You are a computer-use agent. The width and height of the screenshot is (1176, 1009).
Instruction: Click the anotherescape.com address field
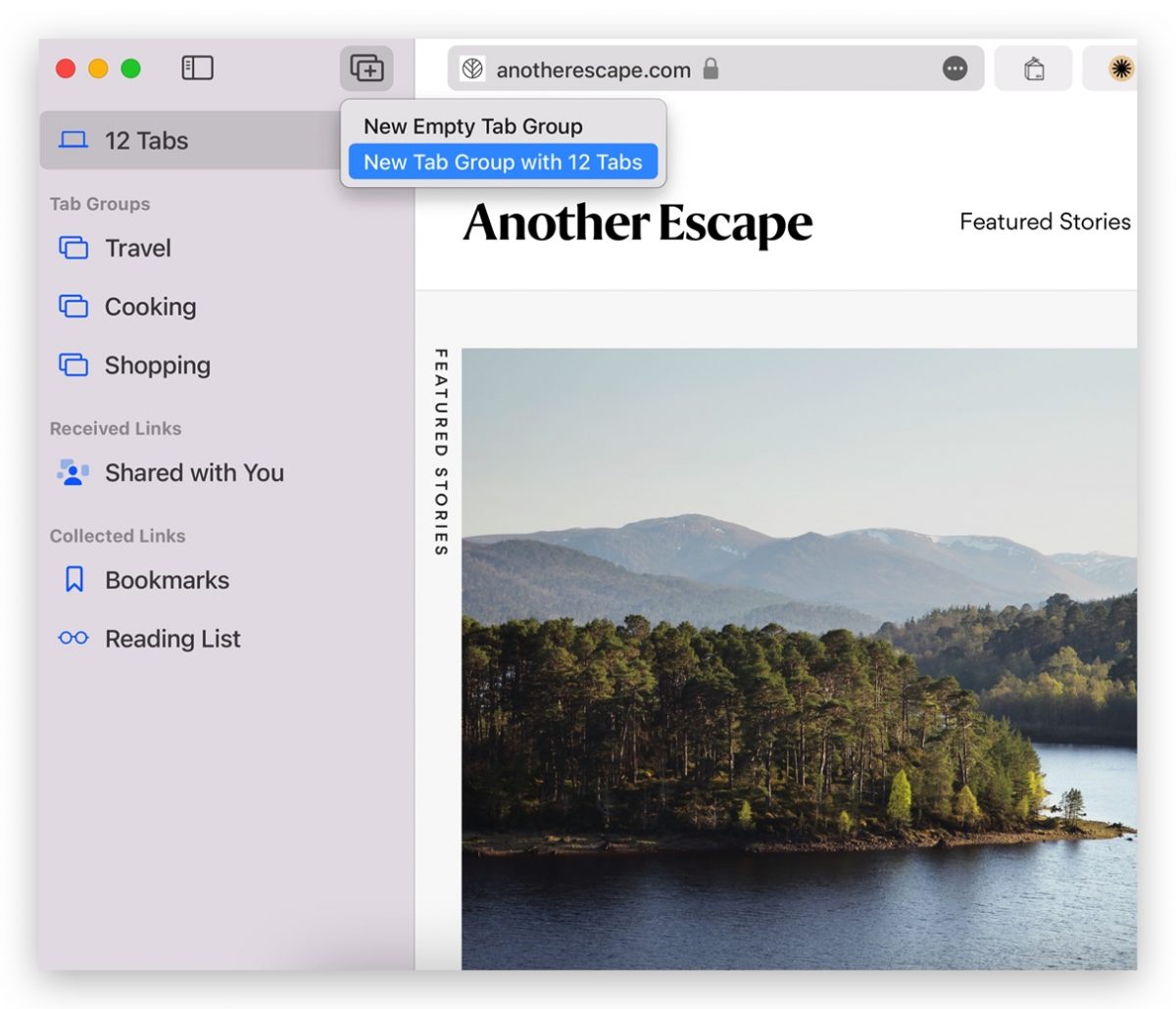point(715,69)
